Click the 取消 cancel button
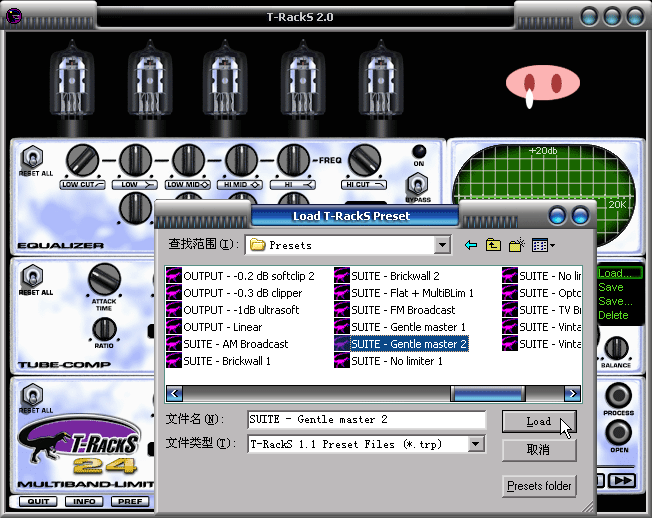This screenshot has width=652, height=518. click(x=539, y=450)
